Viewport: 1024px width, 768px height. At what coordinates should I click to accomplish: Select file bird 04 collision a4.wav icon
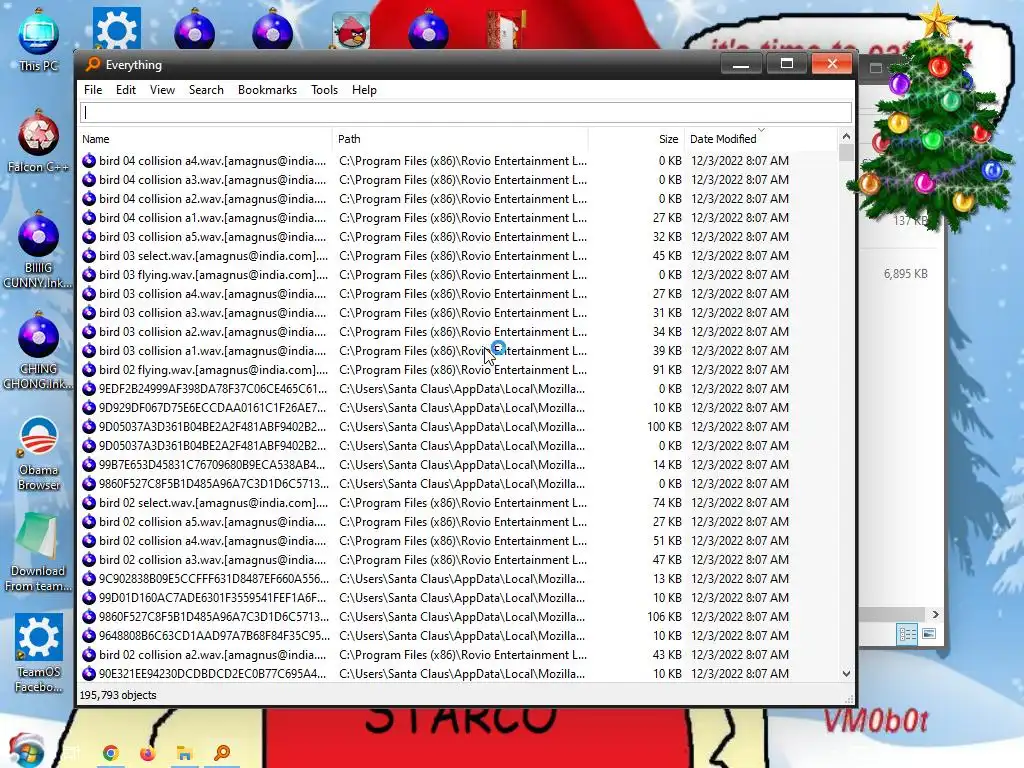coord(89,161)
